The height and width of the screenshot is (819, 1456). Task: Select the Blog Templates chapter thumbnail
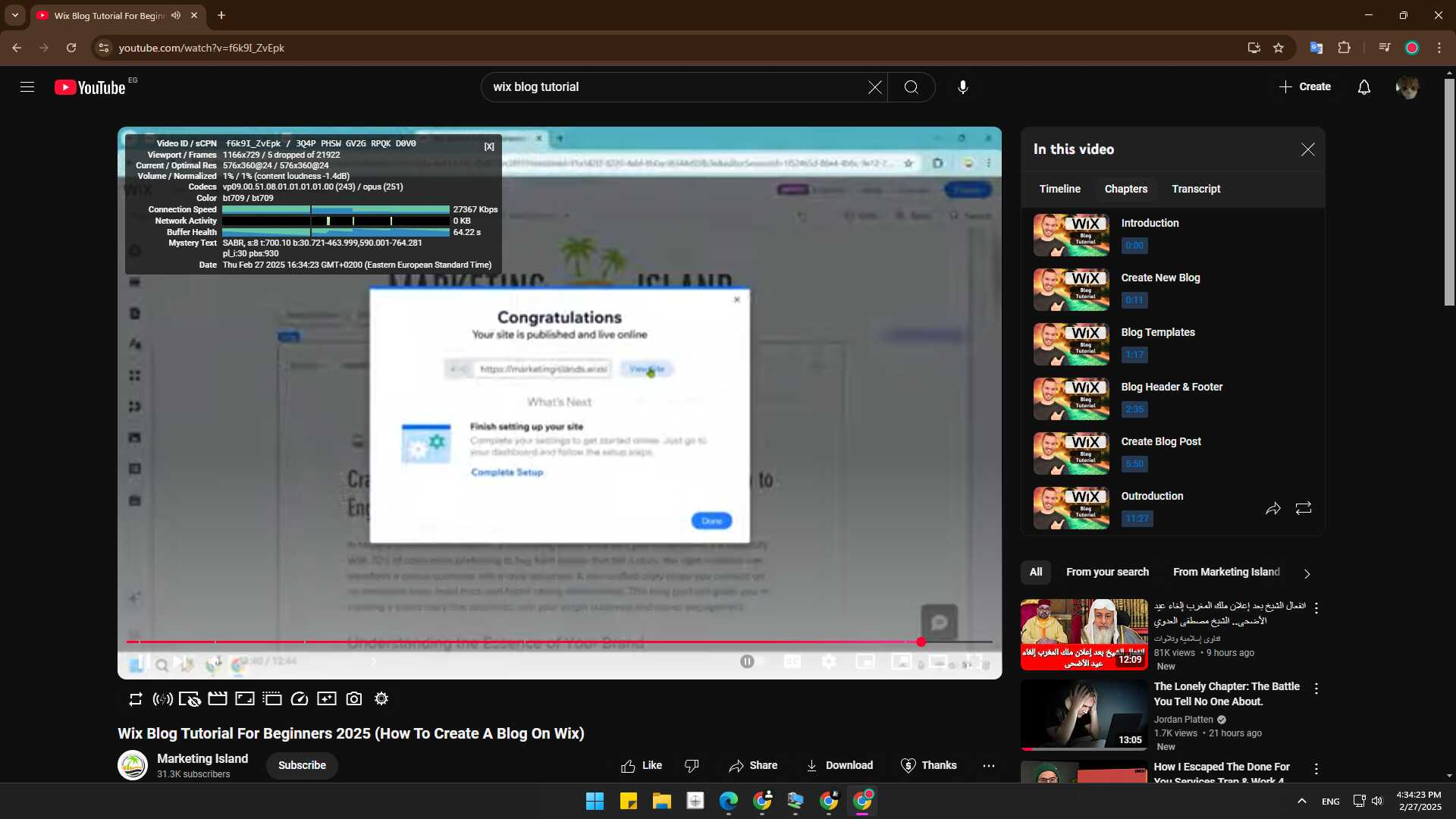click(x=1071, y=344)
